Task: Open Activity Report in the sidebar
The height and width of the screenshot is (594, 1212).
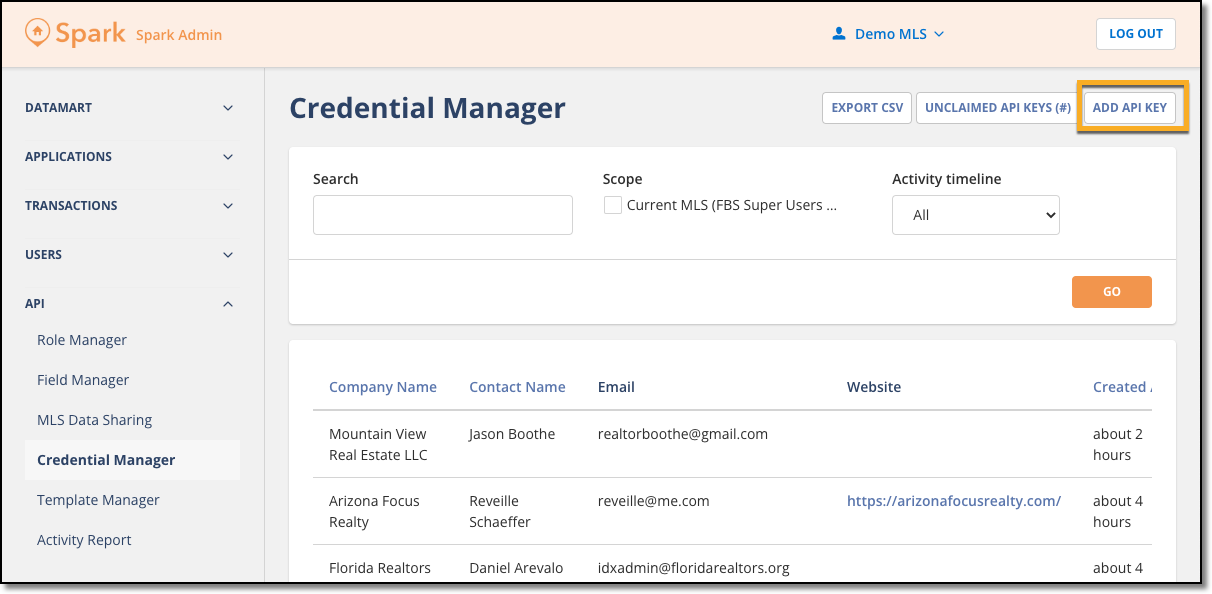Action: (84, 540)
